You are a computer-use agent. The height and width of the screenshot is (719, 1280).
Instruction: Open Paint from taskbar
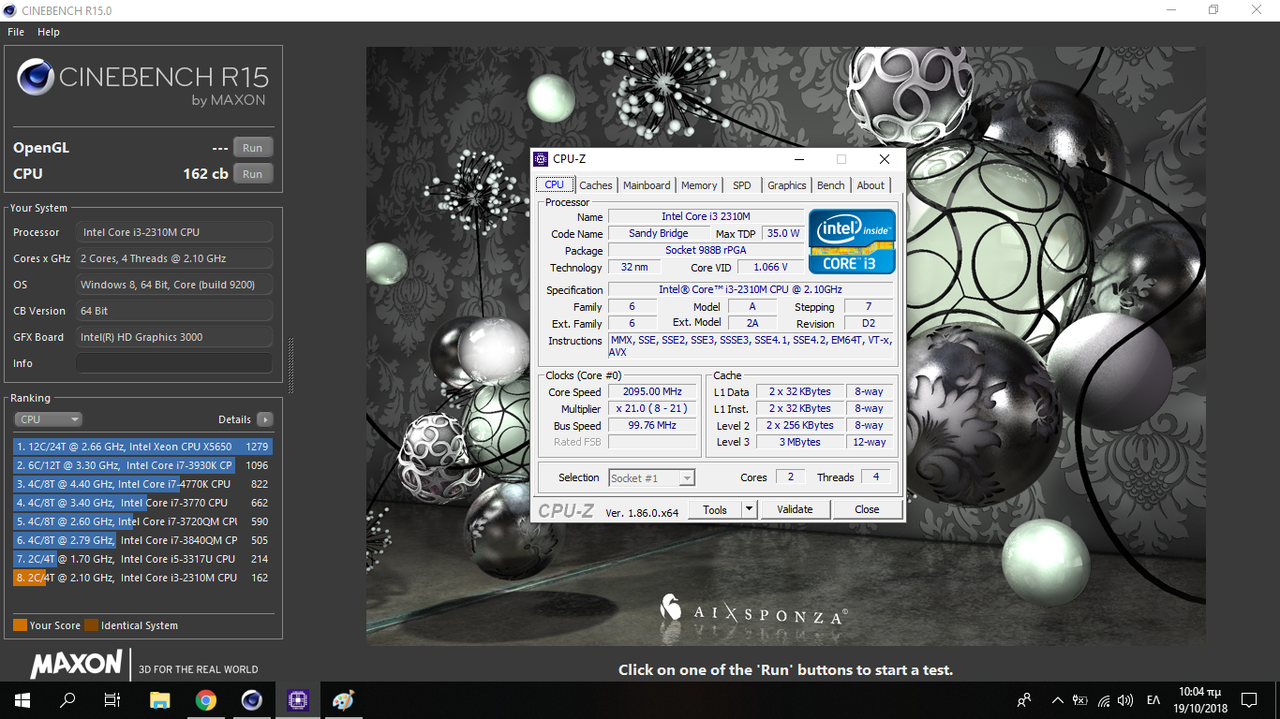pos(343,700)
